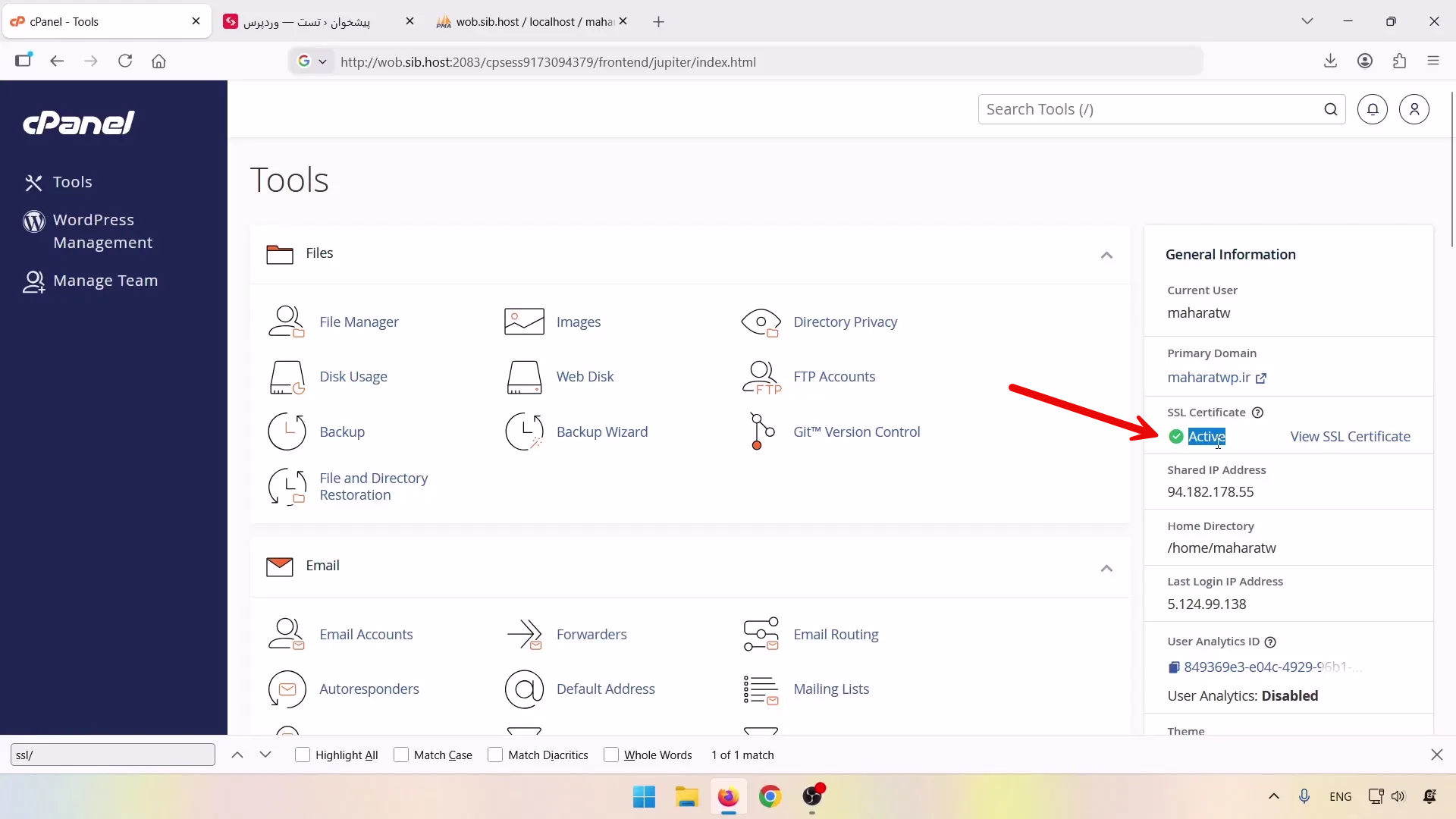Open search engine dropdown in address bar
This screenshot has width=1456, height=819.
pos(312,61)
